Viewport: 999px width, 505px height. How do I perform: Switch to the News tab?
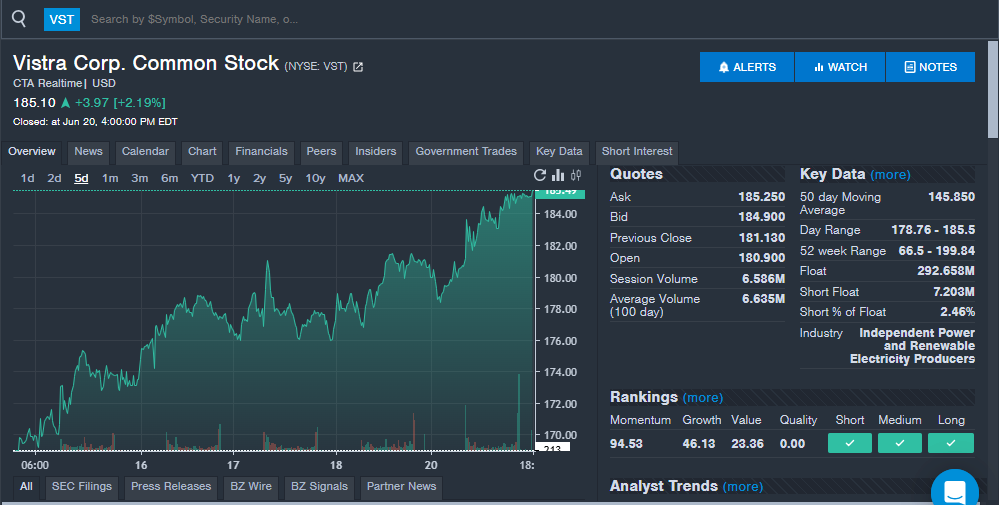[x=88, y=152]
